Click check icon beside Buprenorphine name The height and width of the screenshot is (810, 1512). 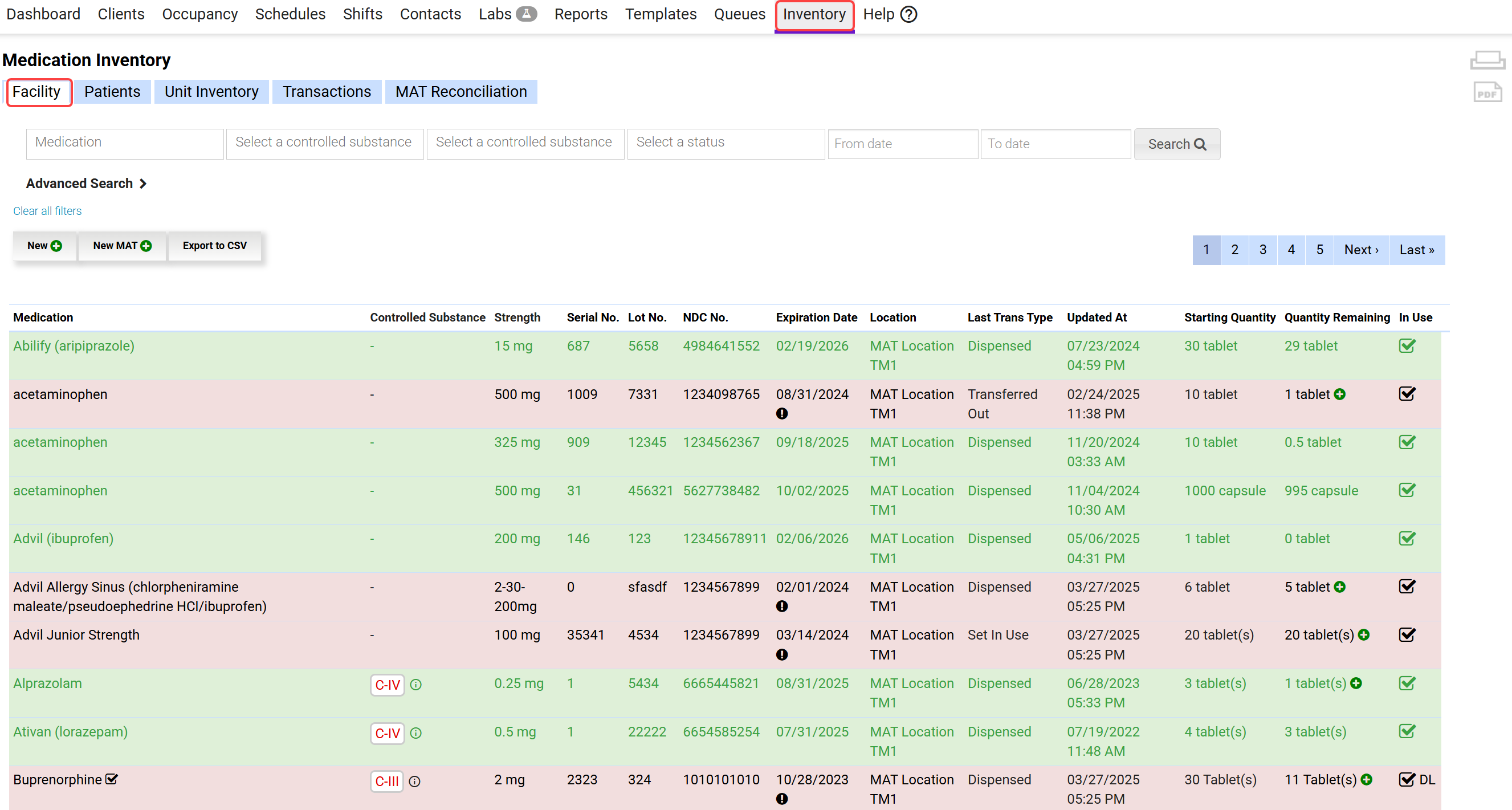pos(112,779)
